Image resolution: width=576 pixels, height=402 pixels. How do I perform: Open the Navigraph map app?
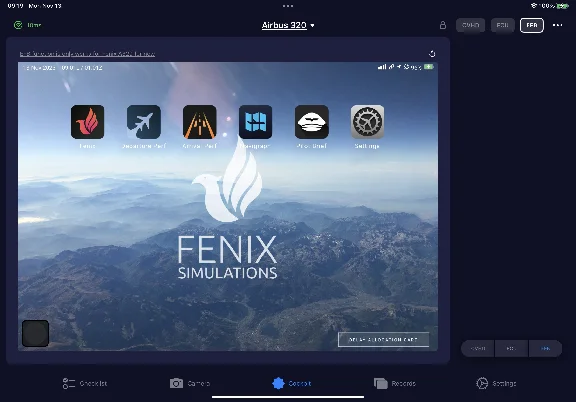(x=256, y=122)
